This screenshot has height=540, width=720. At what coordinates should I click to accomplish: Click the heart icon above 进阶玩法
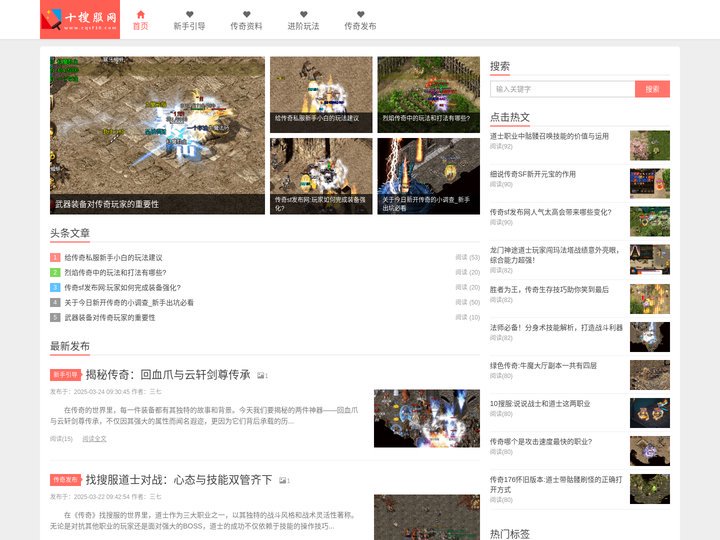pyautogui.click(x=304, y=15)
